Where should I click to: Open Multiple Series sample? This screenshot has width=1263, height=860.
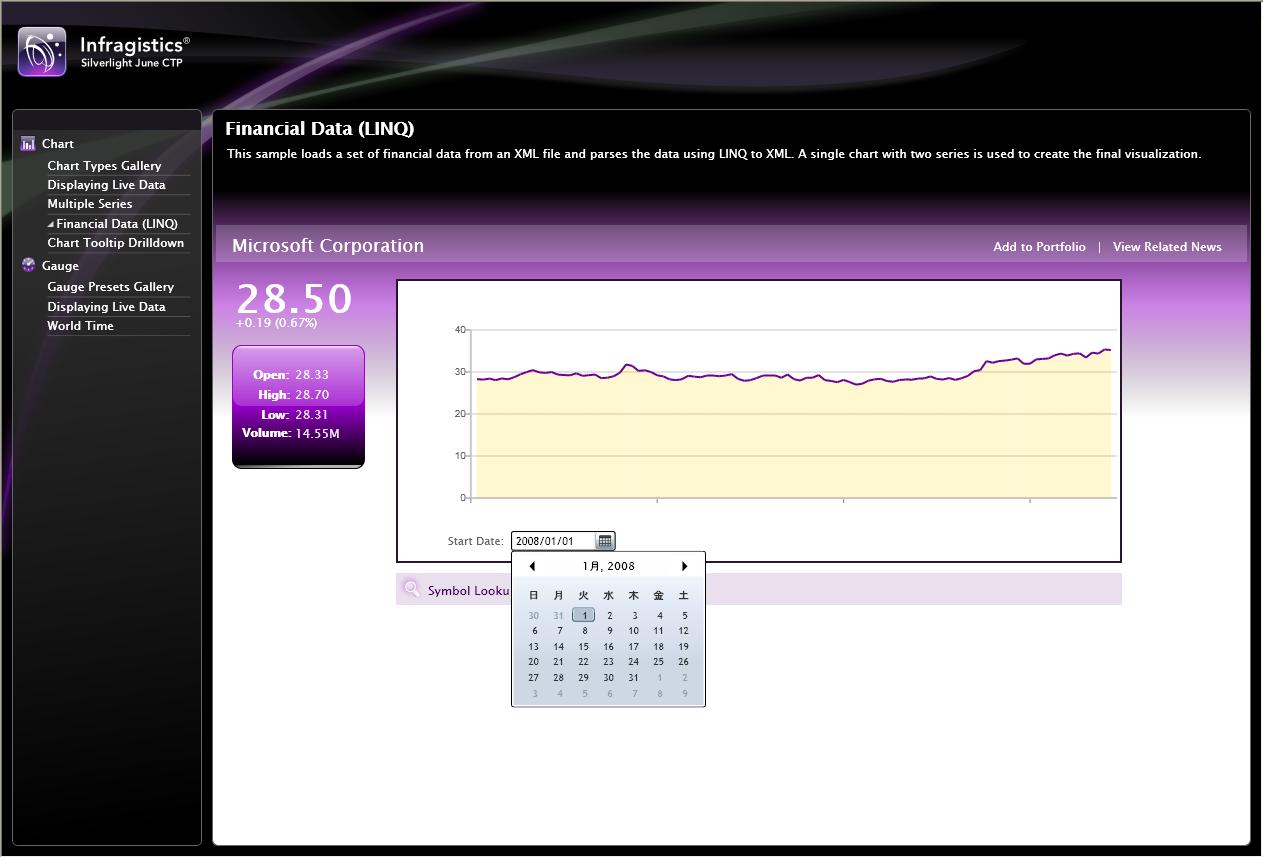(90, 204)
